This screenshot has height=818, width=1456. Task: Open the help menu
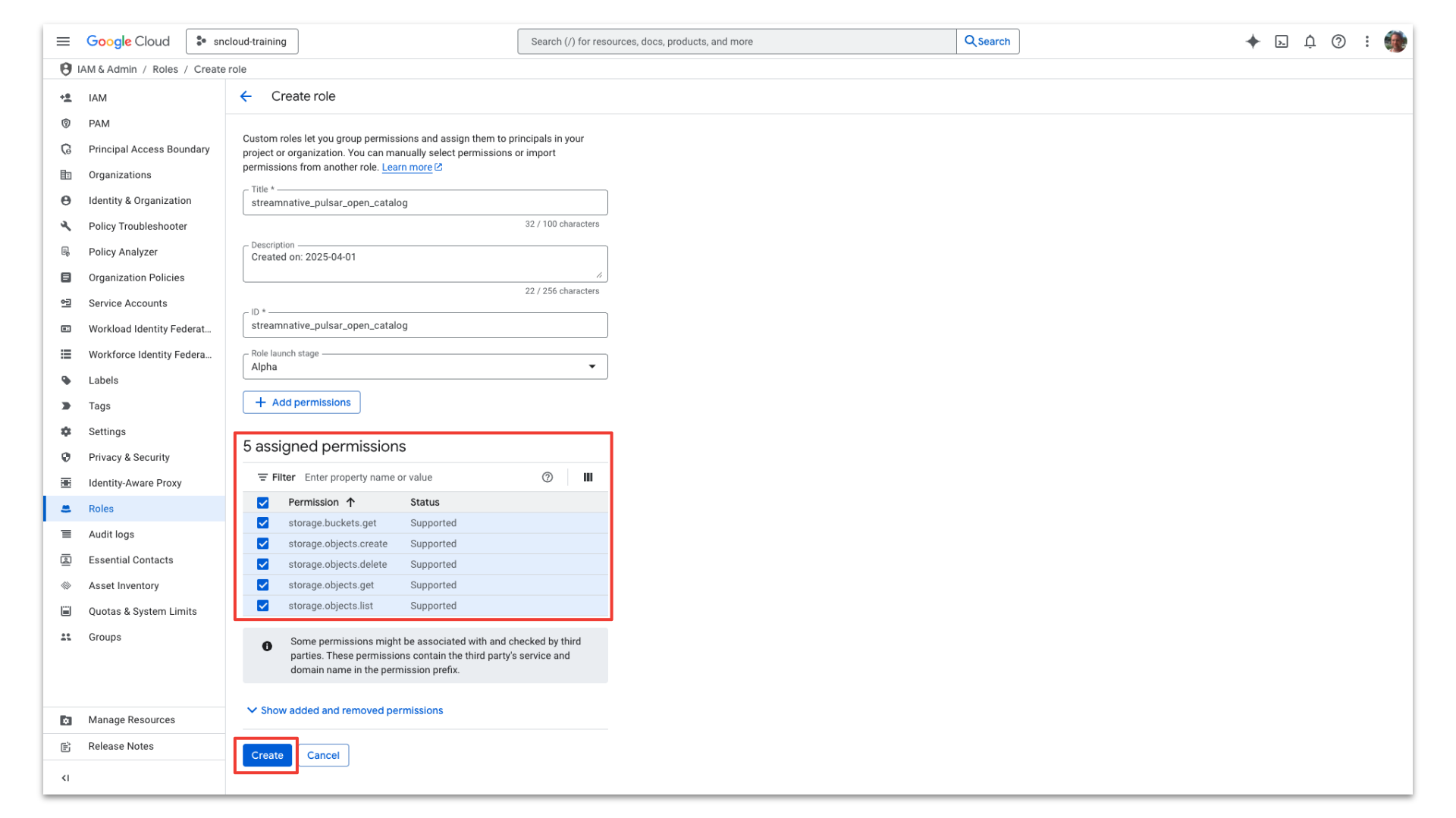coord(1338,42)
